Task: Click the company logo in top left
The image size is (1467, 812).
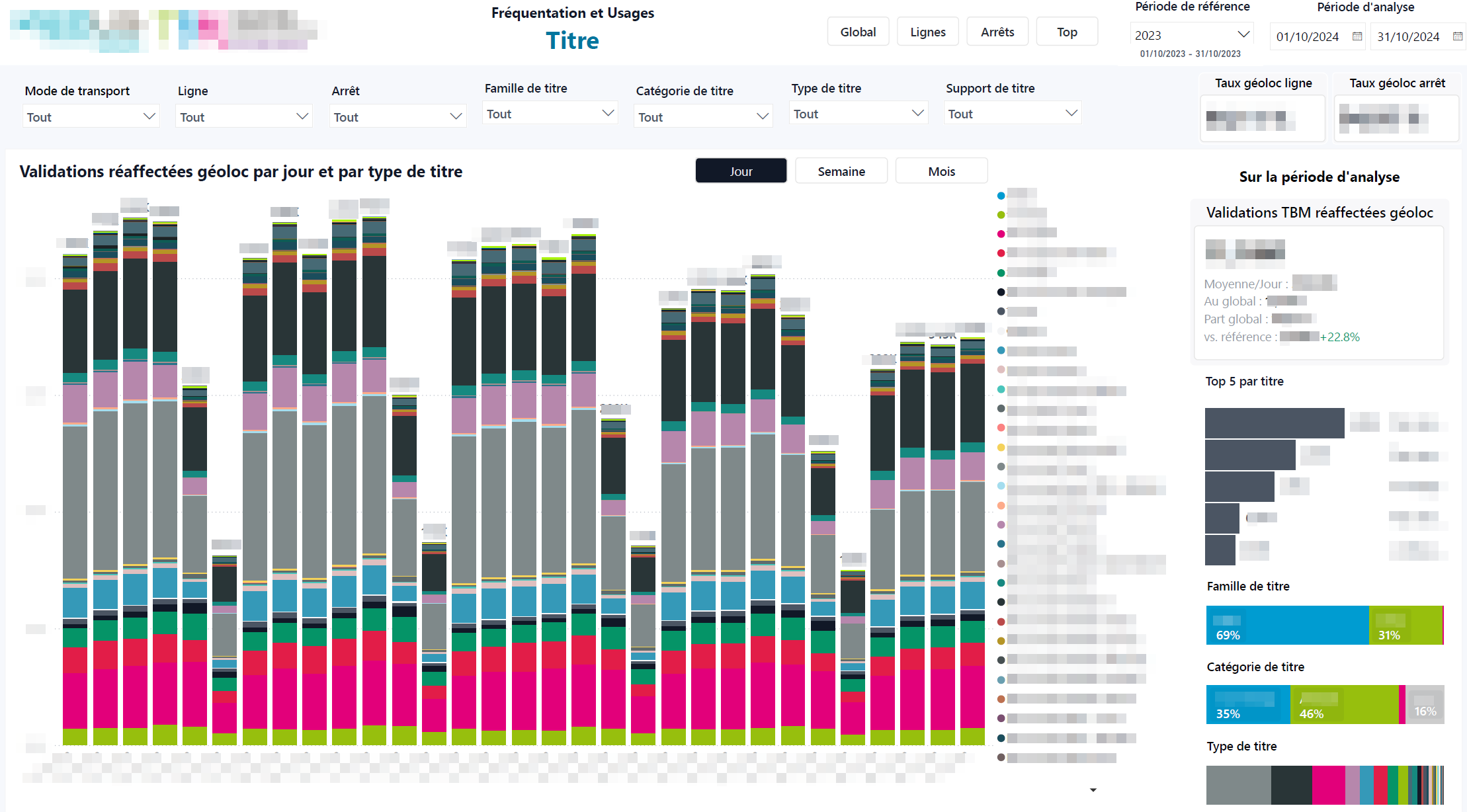Action: tap(159, 30)
